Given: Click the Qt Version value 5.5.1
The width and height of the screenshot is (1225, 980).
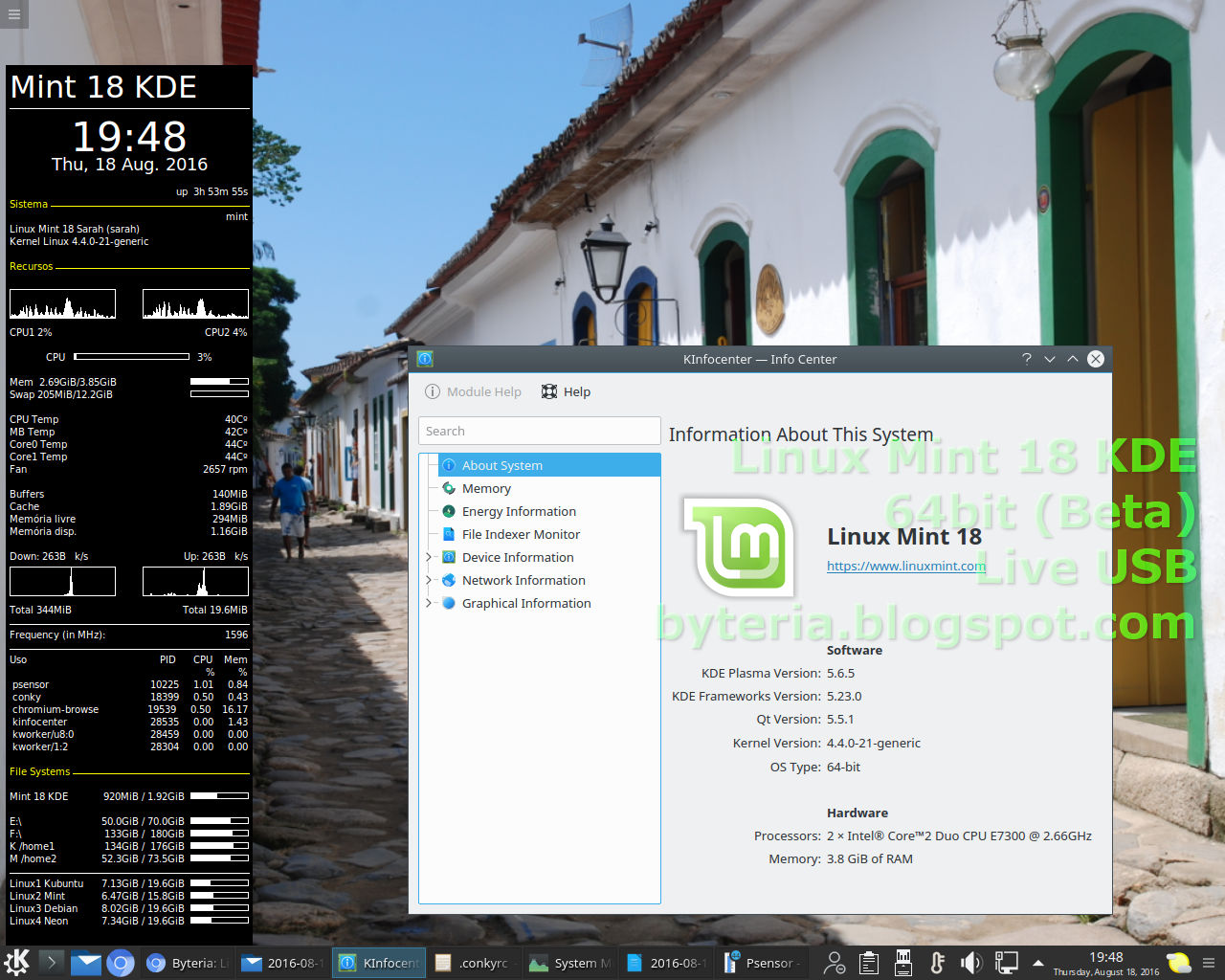Looking at the screenshot, I should 840,719.
